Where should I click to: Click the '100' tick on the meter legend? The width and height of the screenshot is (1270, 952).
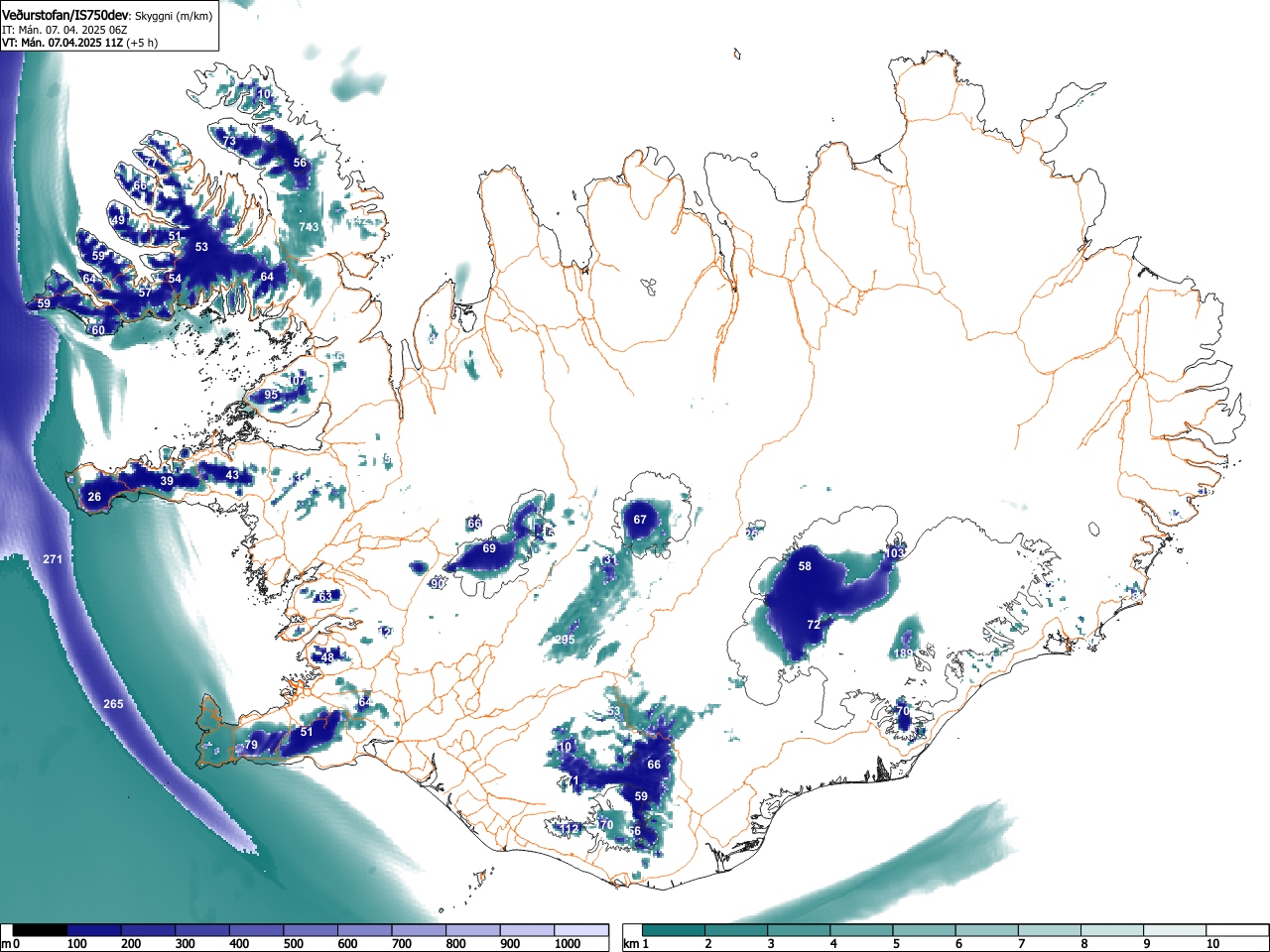pos(76,944)
